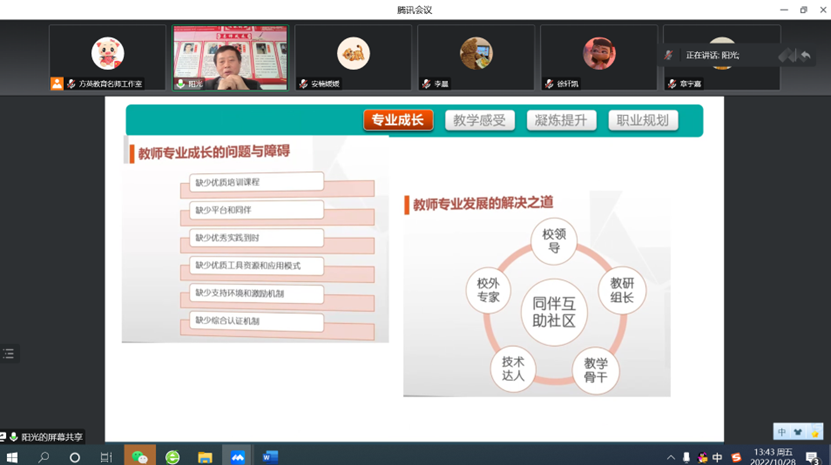Click the 职业规划 slide button
The height and width of the screenshot is (465, 831).
(643, 121)
